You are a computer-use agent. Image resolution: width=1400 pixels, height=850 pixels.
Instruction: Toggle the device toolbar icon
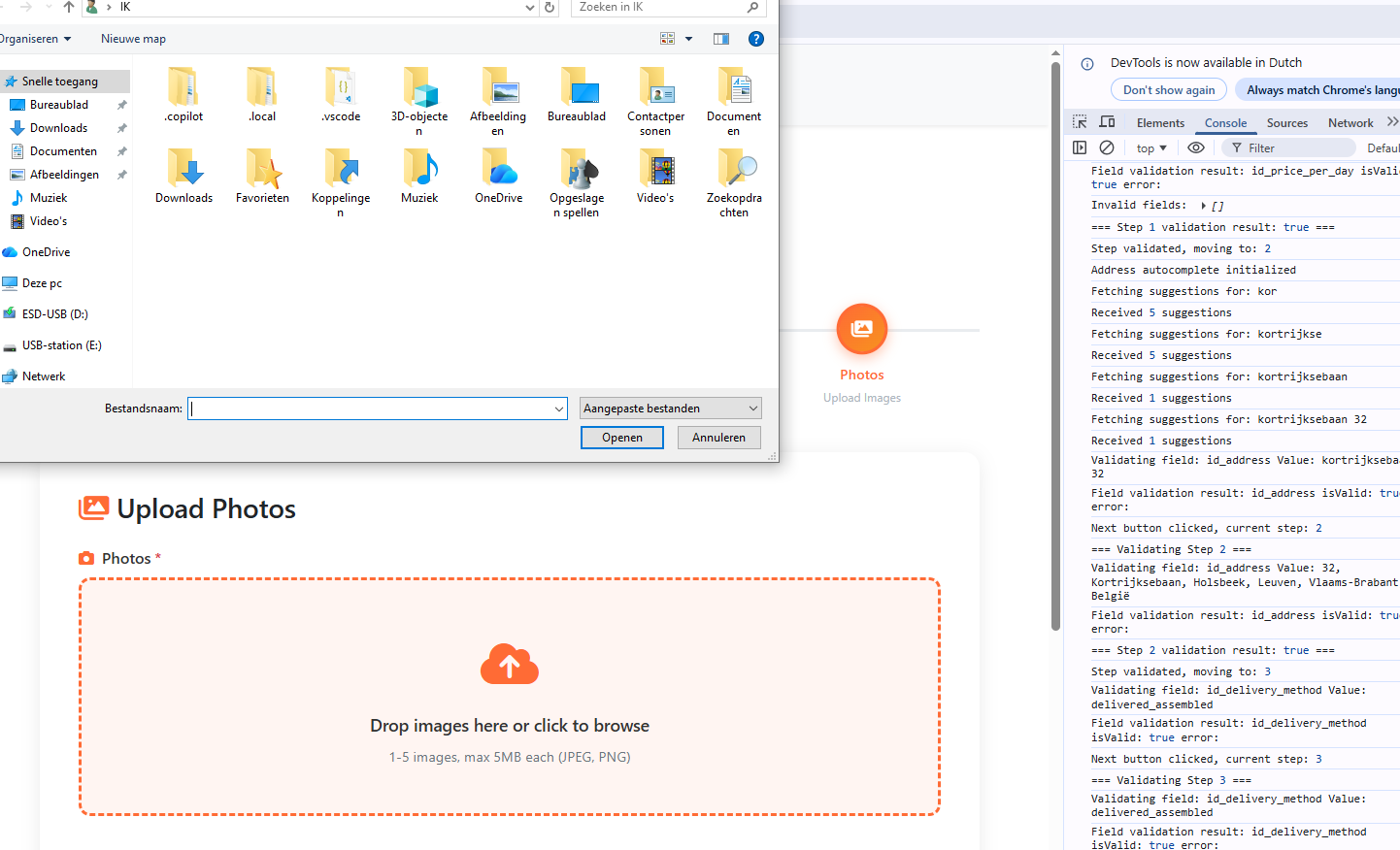pyautogui.click(x=1107, y=122)
